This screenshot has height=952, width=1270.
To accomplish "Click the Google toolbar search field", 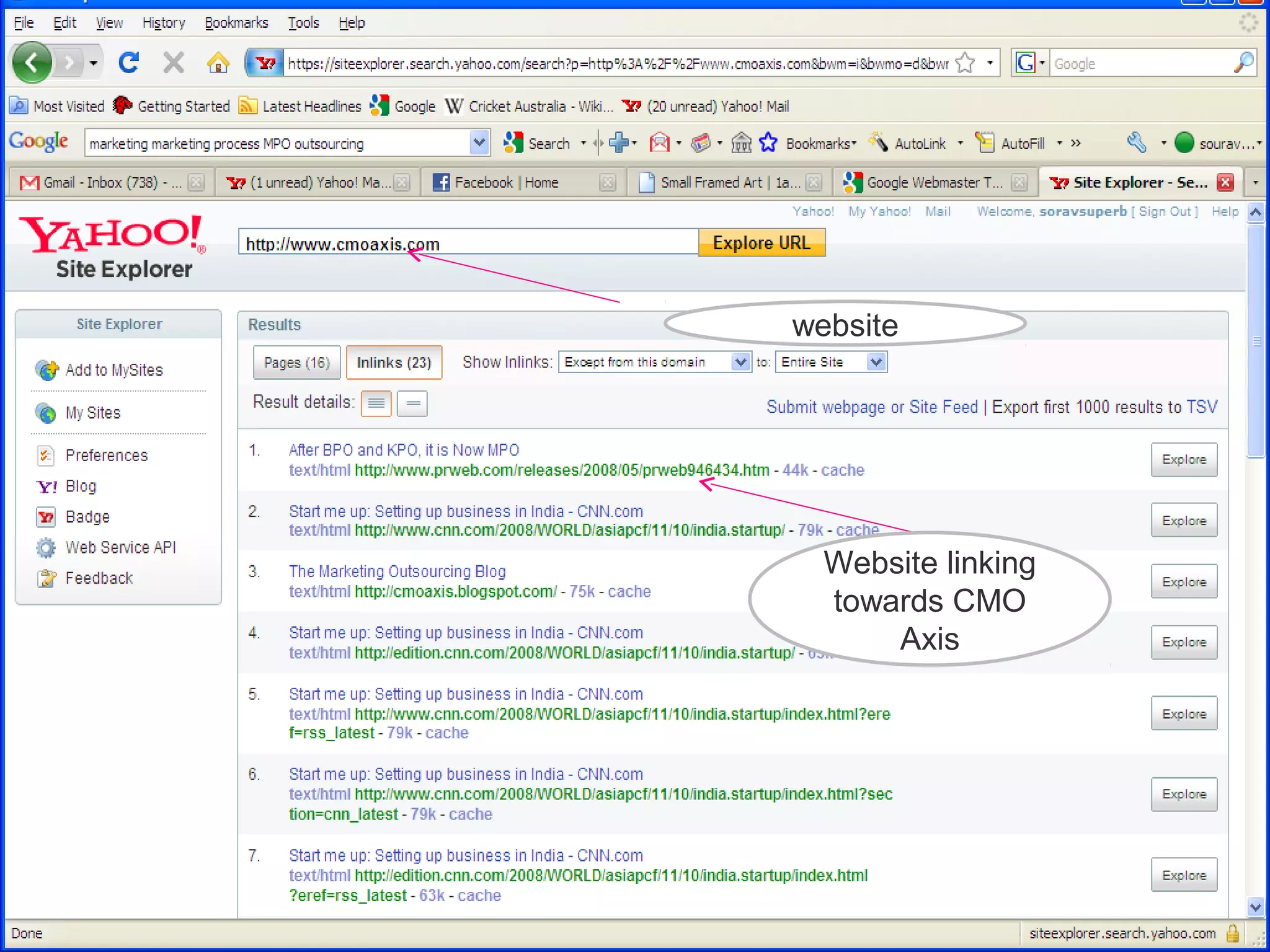I will [x=278, y=143].
